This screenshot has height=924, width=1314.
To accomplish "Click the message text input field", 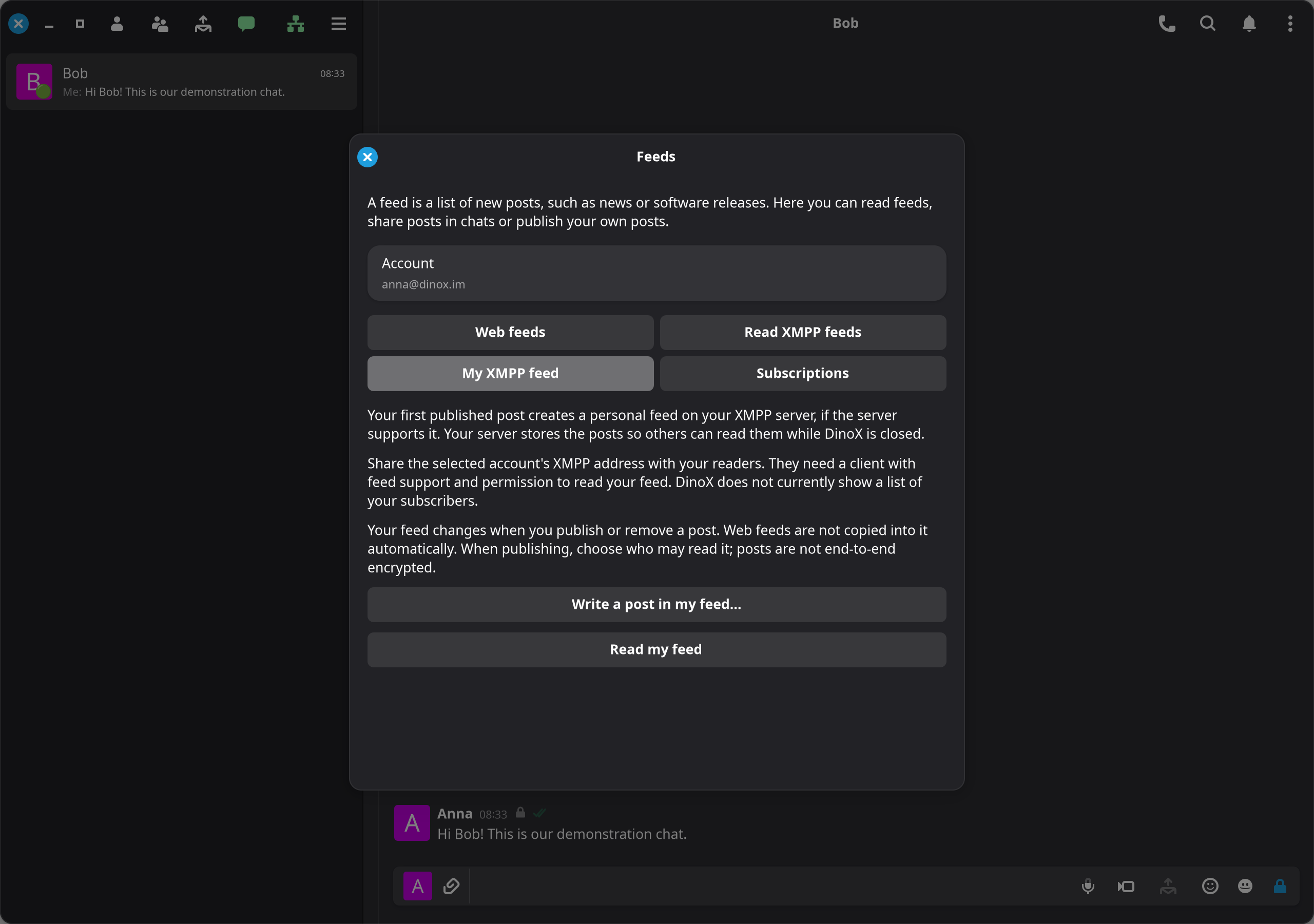I will point(771,886).
